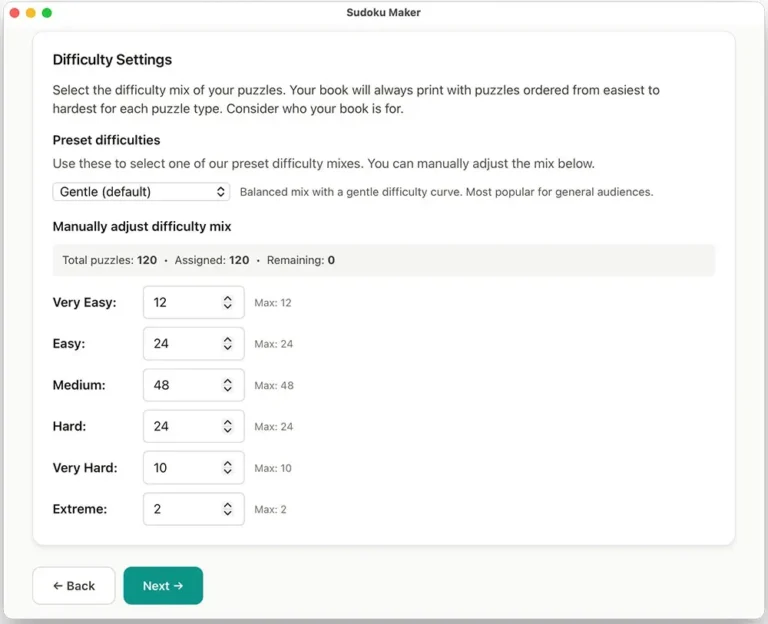Click the green zoom window button

tap(47, 13)
